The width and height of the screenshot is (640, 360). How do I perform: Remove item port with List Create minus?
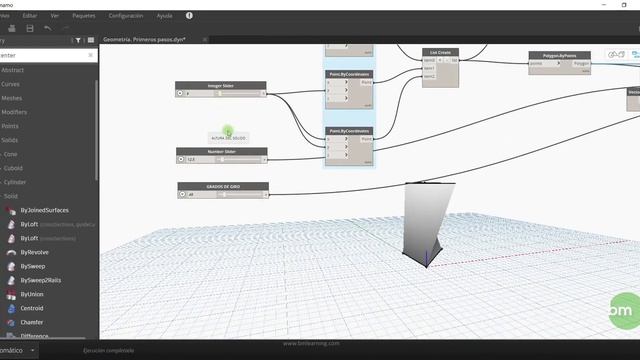[x=447, y=60]
